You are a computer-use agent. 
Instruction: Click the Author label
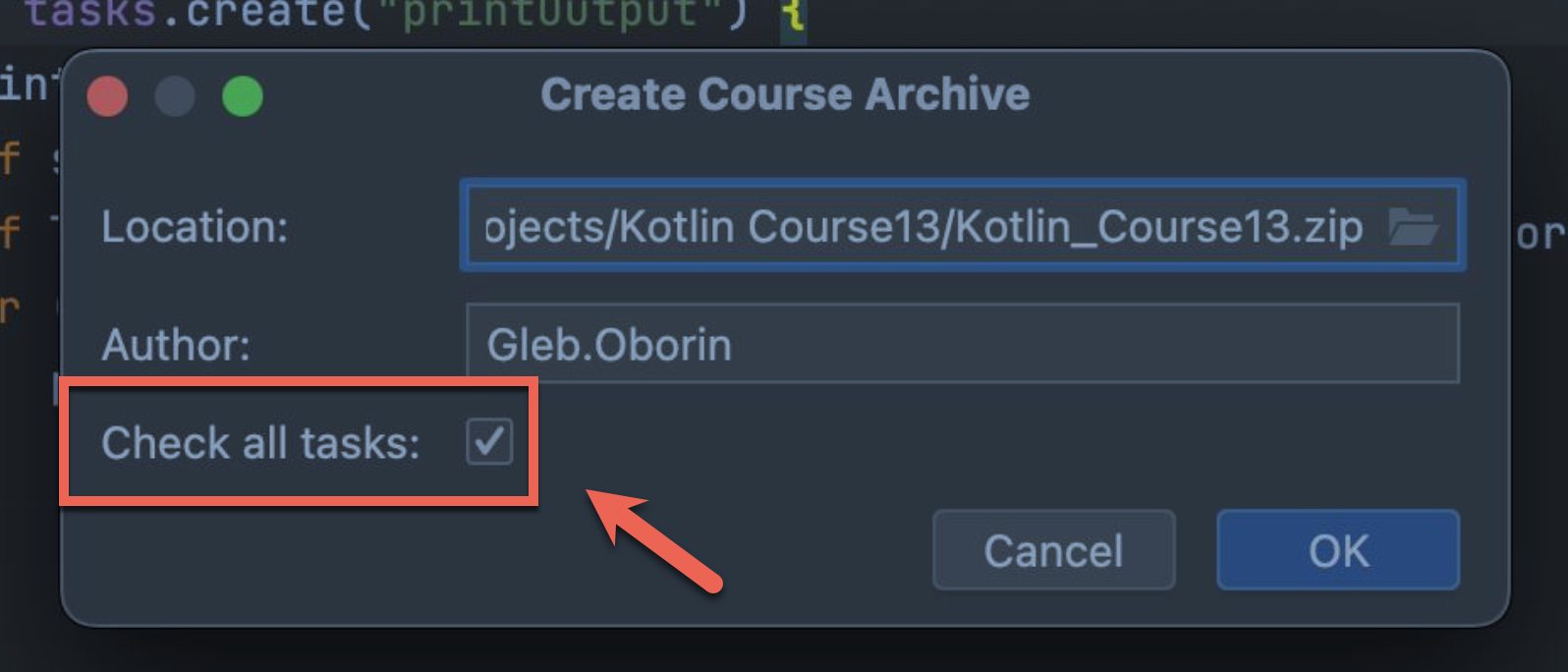point(176,345)
